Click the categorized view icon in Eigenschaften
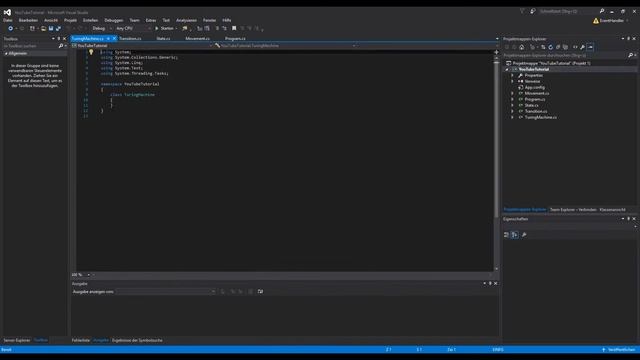Screen dimensions: 640x360 coord(507,235)
